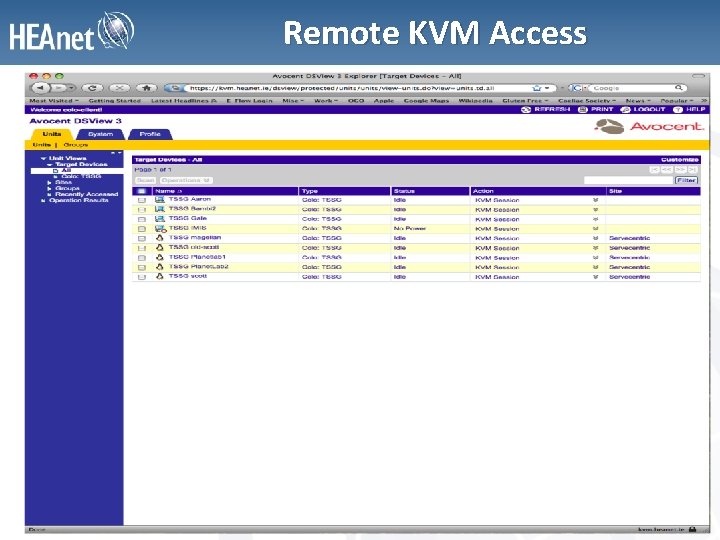Switch to the Profile tab
Screen dimensions: 720x540
[150, 134]
